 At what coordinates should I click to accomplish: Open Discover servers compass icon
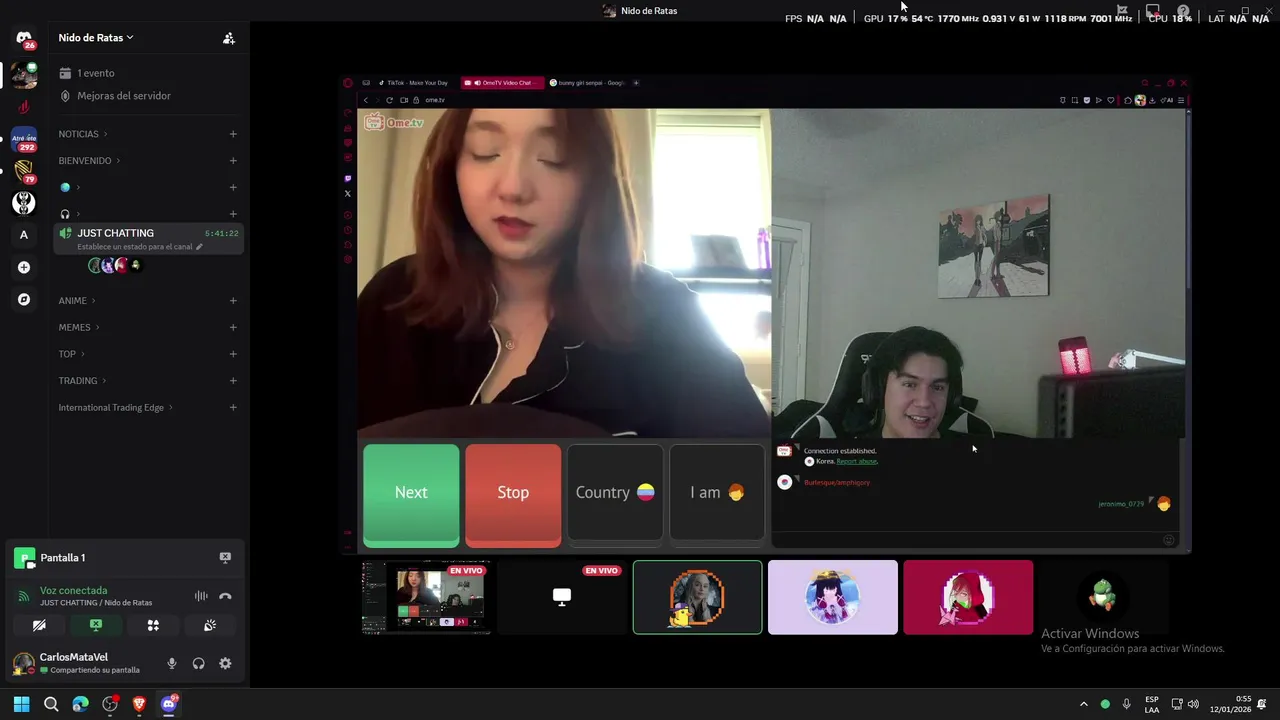click(24, 299)
